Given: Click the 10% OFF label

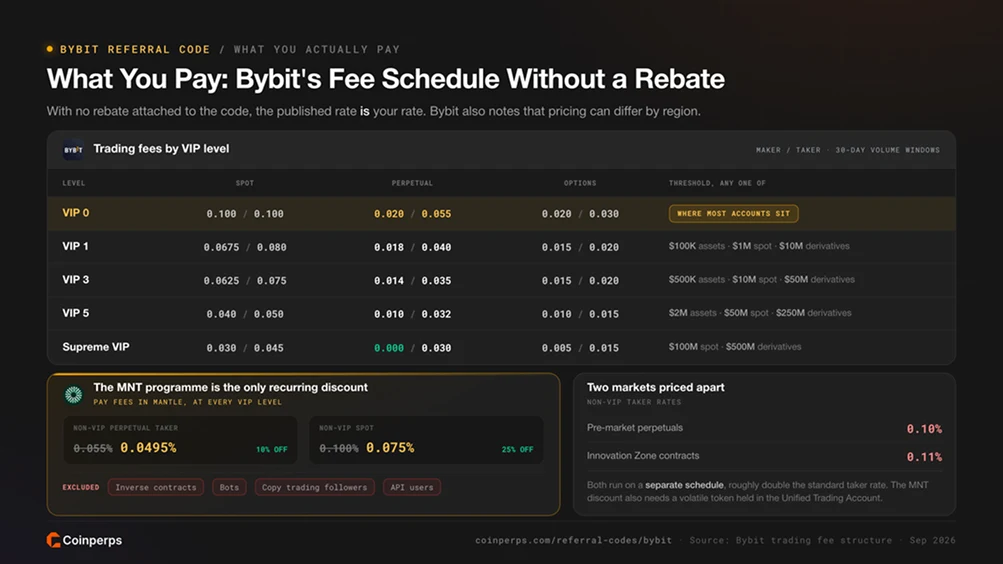Looking at the screenshot, I should point(272,450).
